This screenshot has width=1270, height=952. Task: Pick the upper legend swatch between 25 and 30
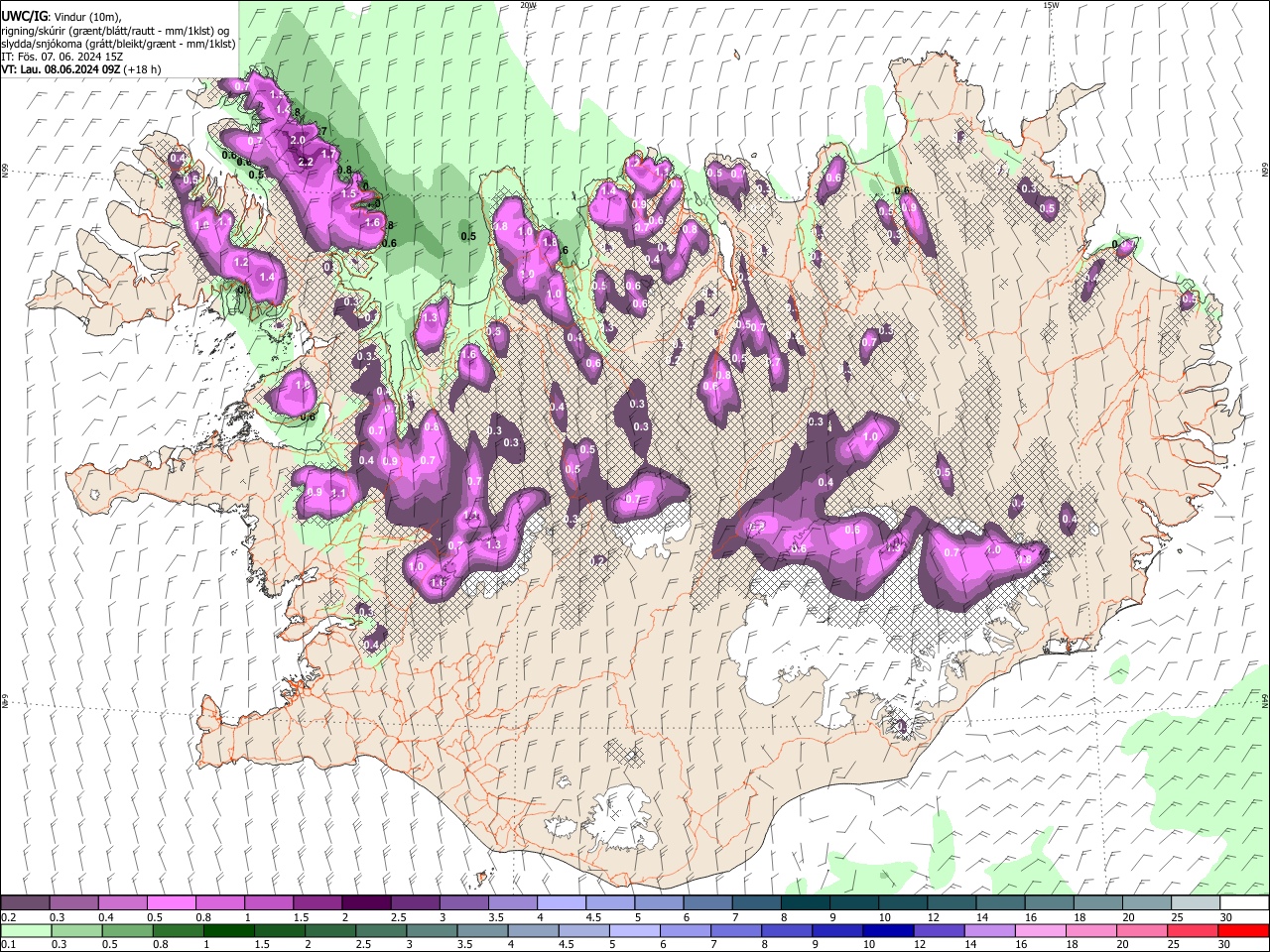[1196, 903]
